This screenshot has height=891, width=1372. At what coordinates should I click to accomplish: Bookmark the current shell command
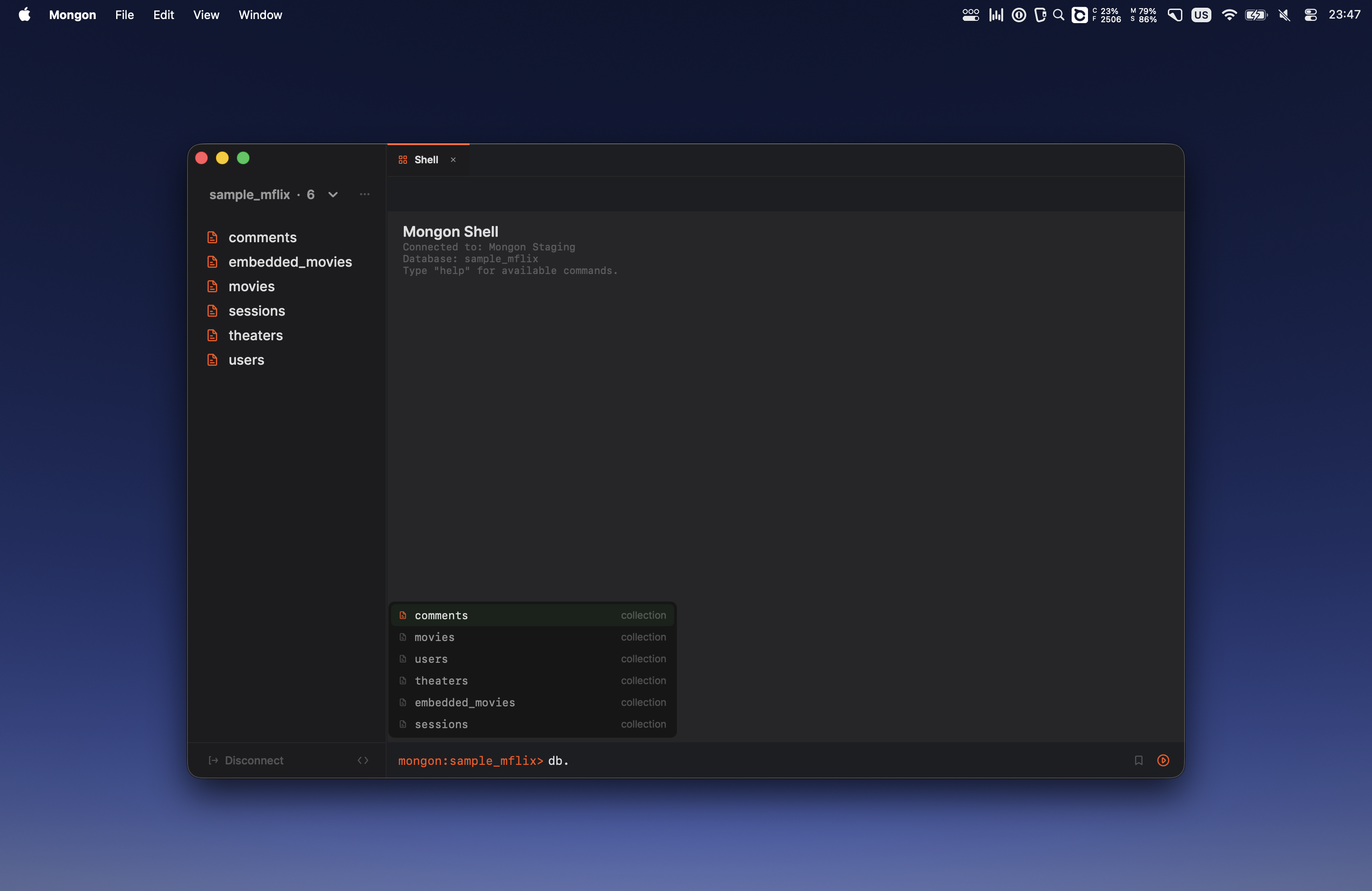coord(1138,760)
